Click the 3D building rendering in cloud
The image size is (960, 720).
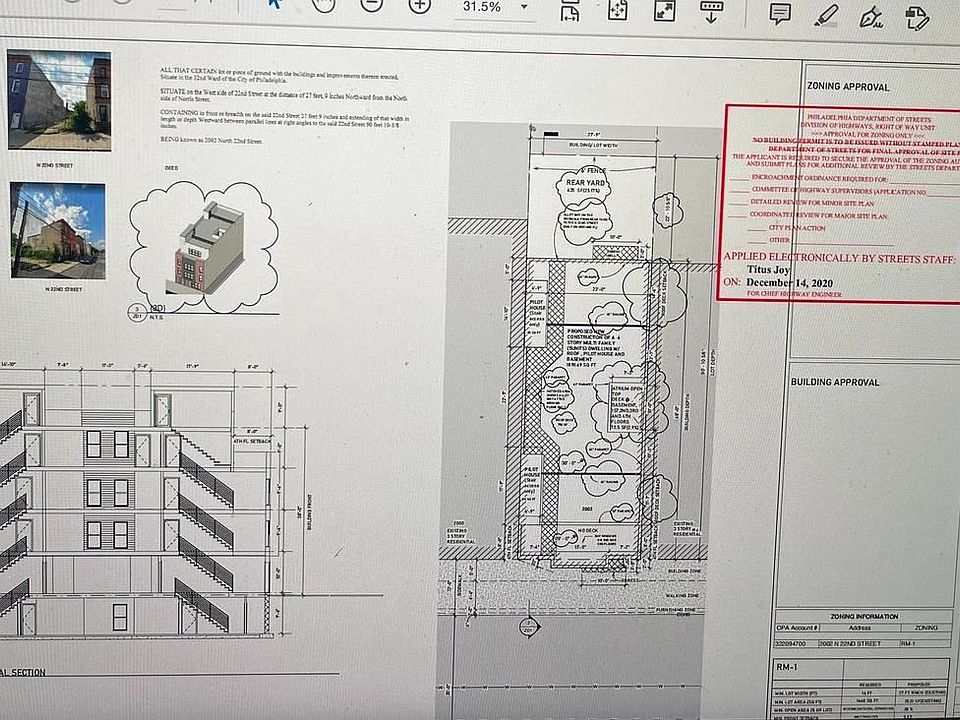point(204,247)
